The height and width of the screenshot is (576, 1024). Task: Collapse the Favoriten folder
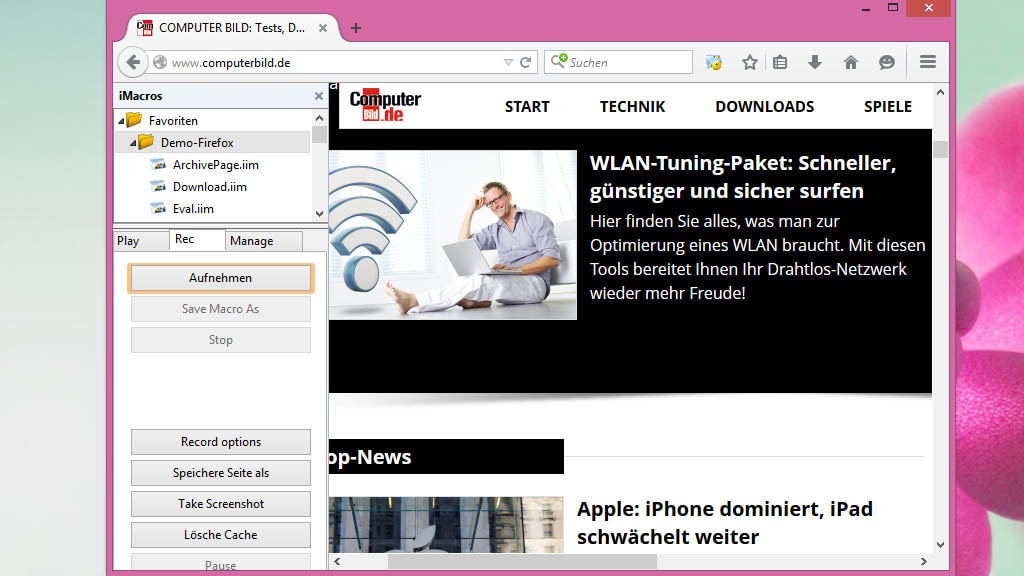point(121,121)
